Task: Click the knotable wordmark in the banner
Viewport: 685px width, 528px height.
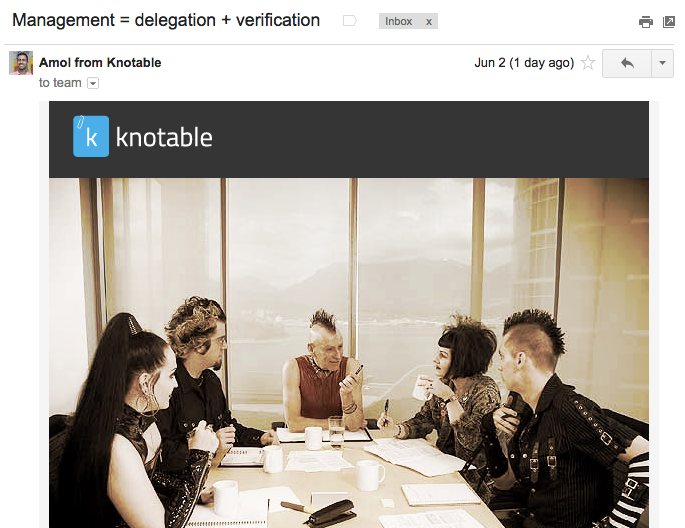Action: (164, 137)
